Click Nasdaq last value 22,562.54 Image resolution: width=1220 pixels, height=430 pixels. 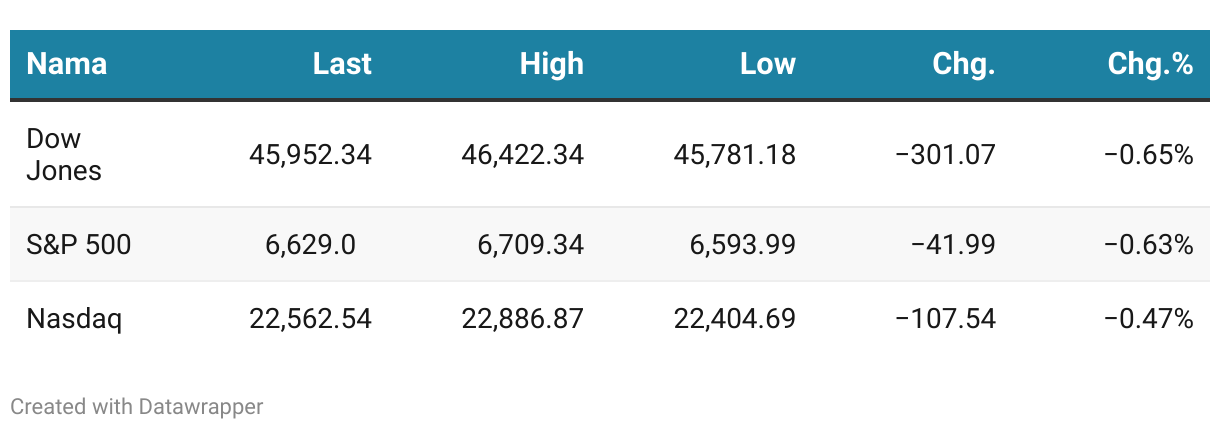310,319
